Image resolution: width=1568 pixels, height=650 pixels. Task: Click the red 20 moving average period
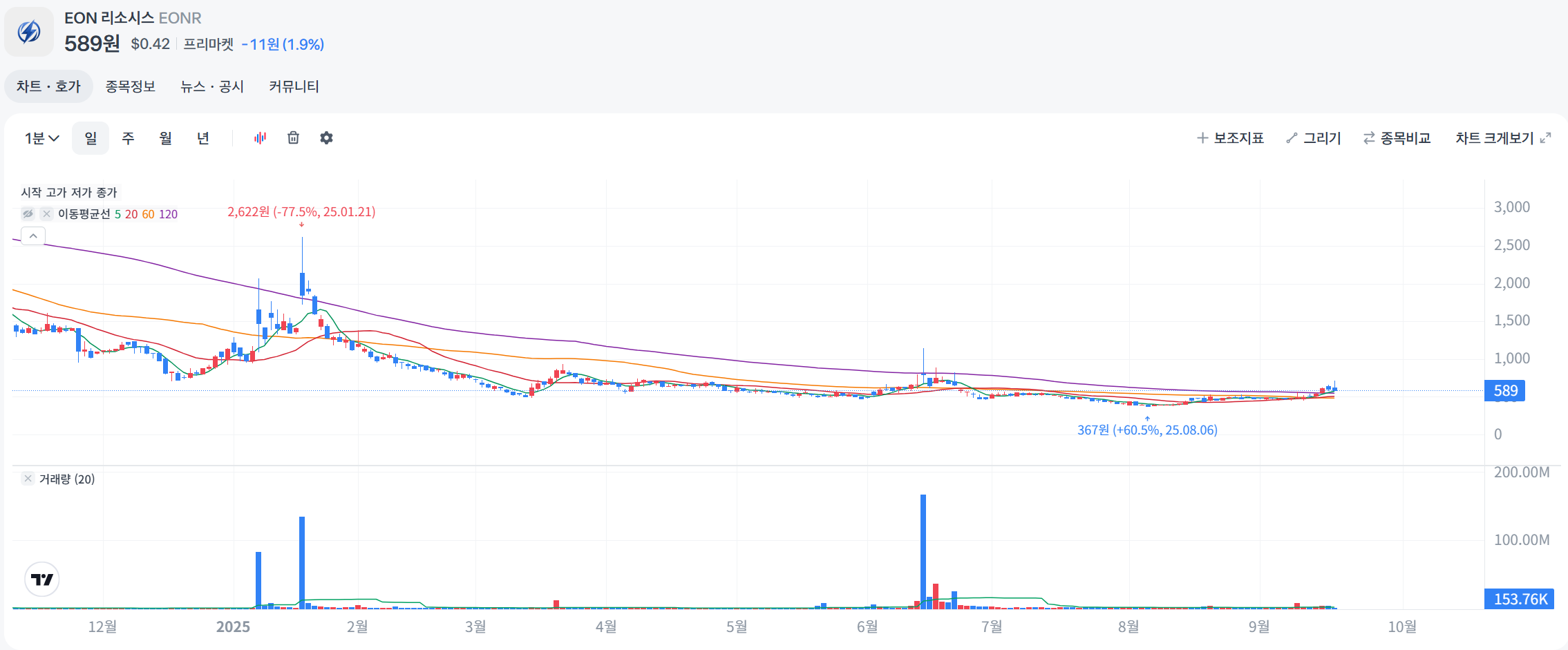tap(131, 214)
